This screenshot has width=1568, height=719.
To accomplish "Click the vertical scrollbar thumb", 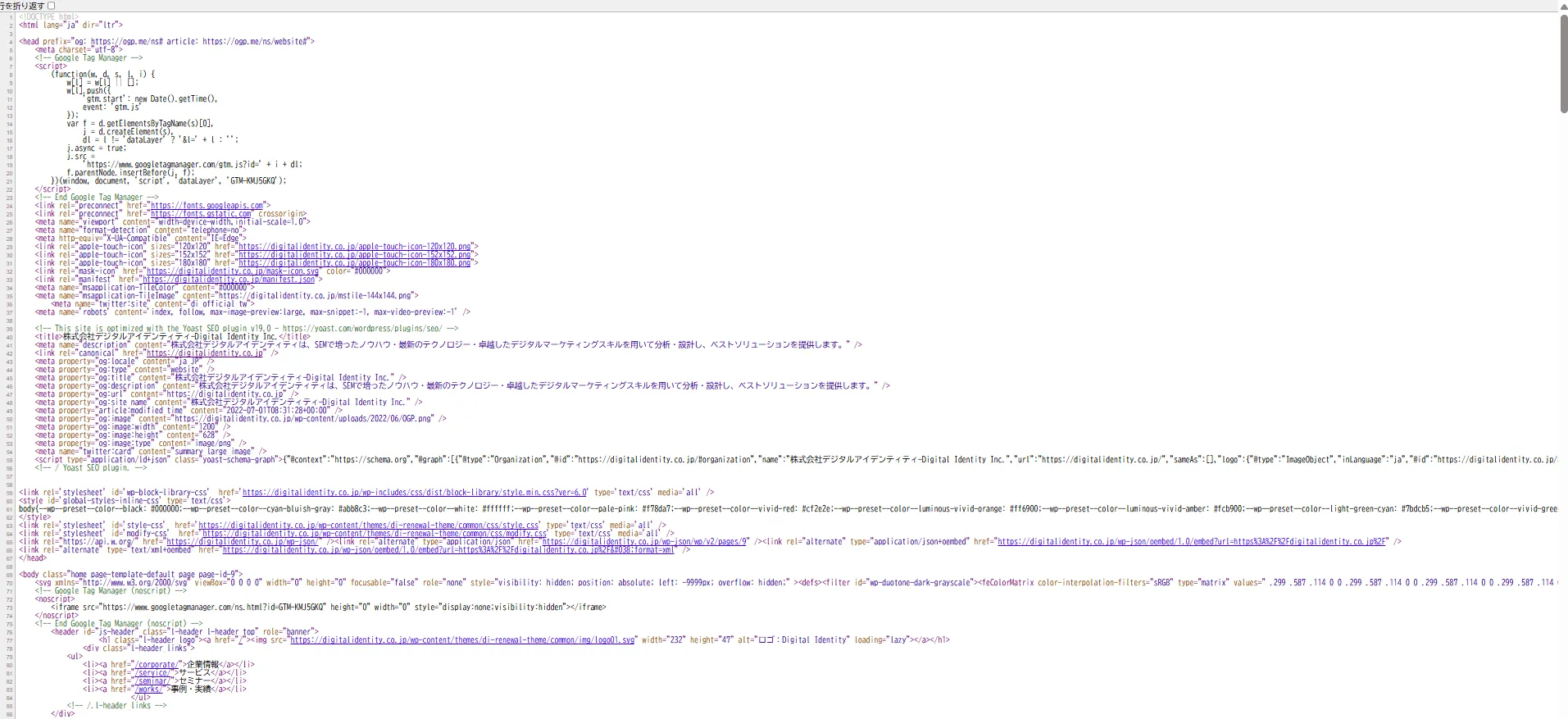I will 1563,63.
